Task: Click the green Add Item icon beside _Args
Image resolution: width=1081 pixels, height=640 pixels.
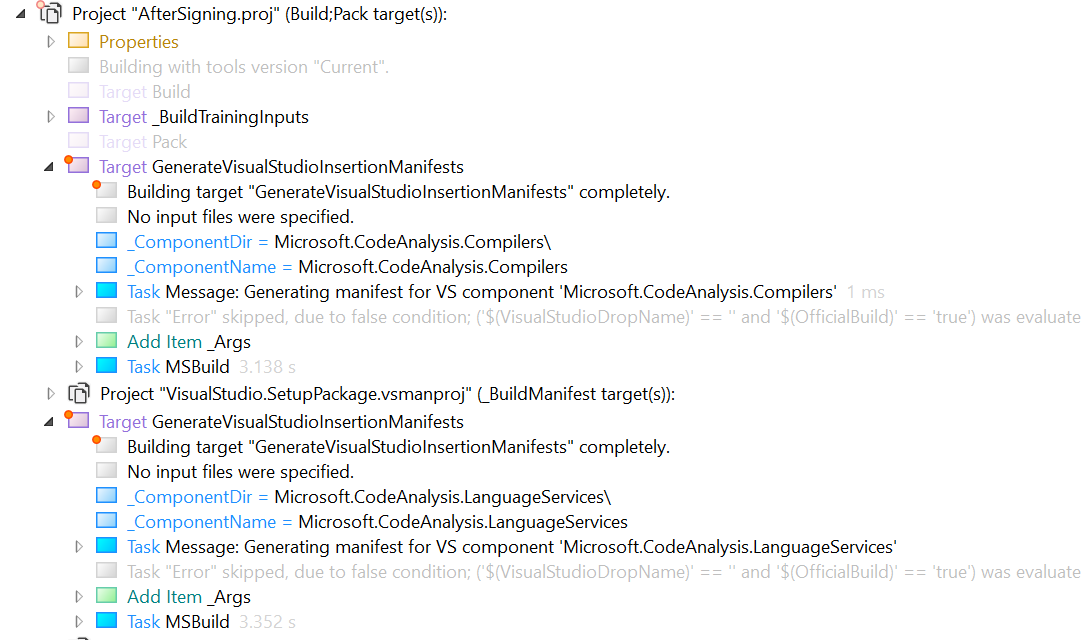Action: [106, 341]
